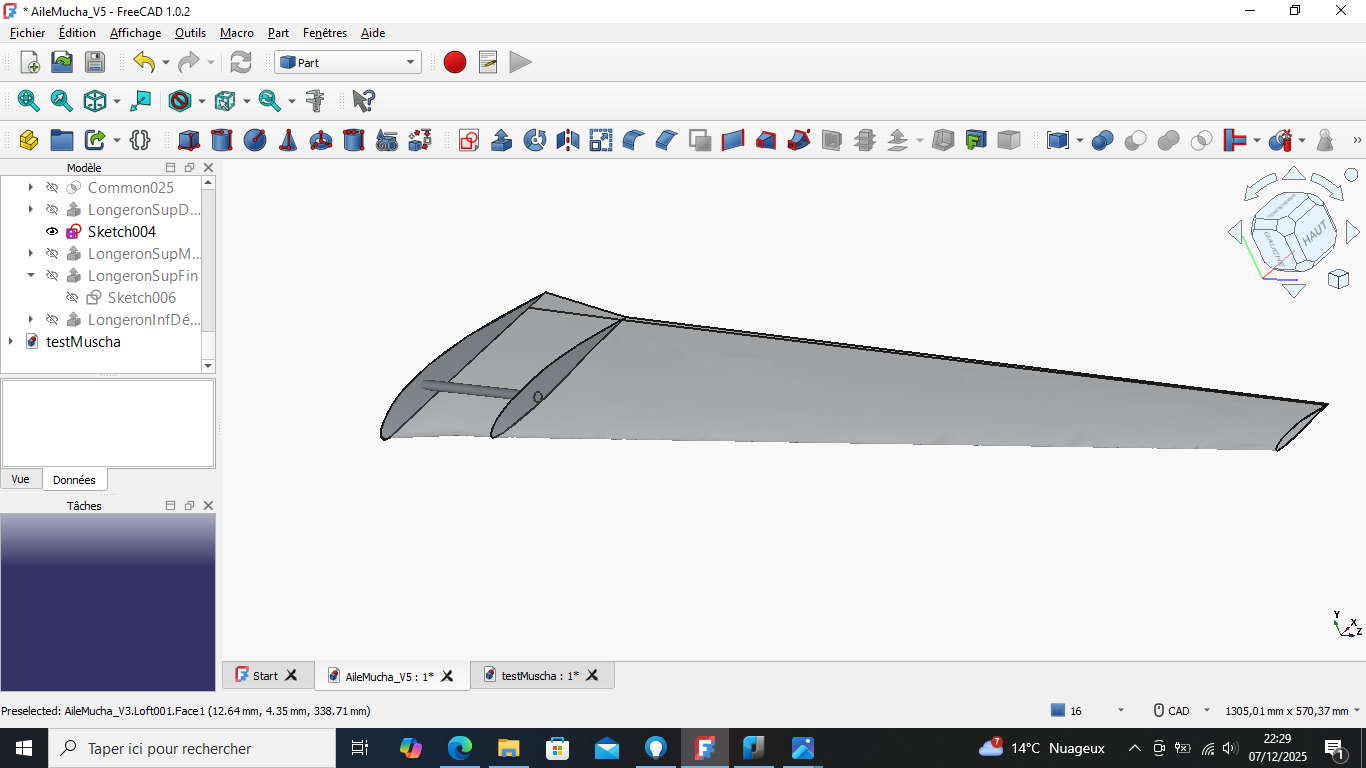Expand the testMuscha document node
Viewport: 1366px width, 768px height.
(x=11, y=342)
